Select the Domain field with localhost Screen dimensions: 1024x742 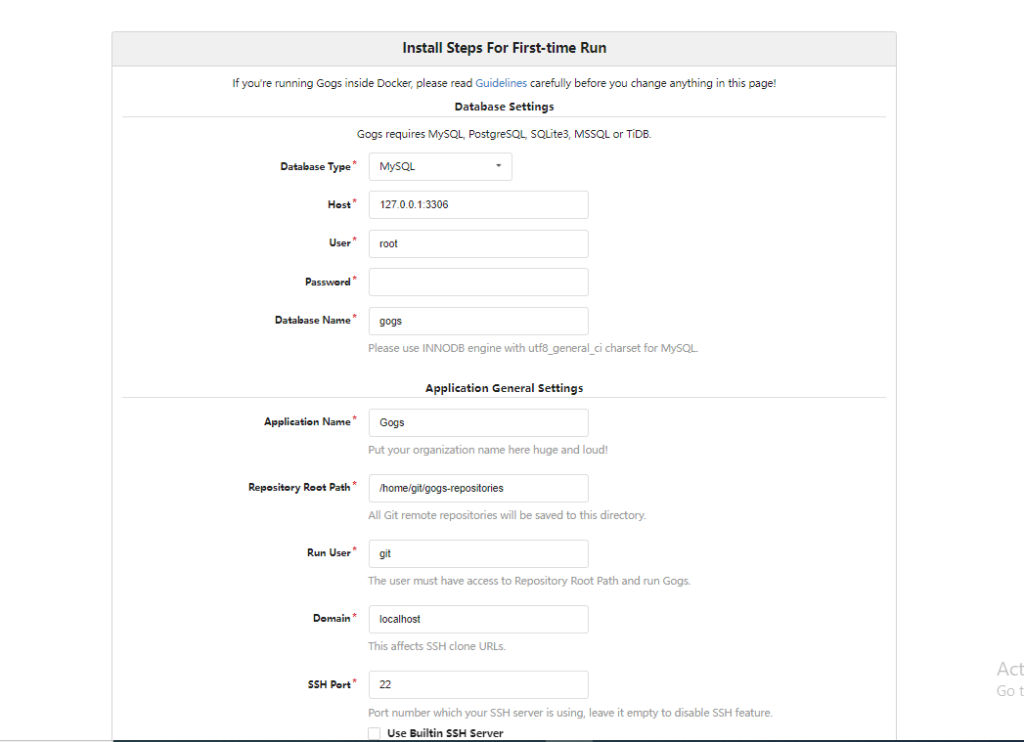point(478,619)
